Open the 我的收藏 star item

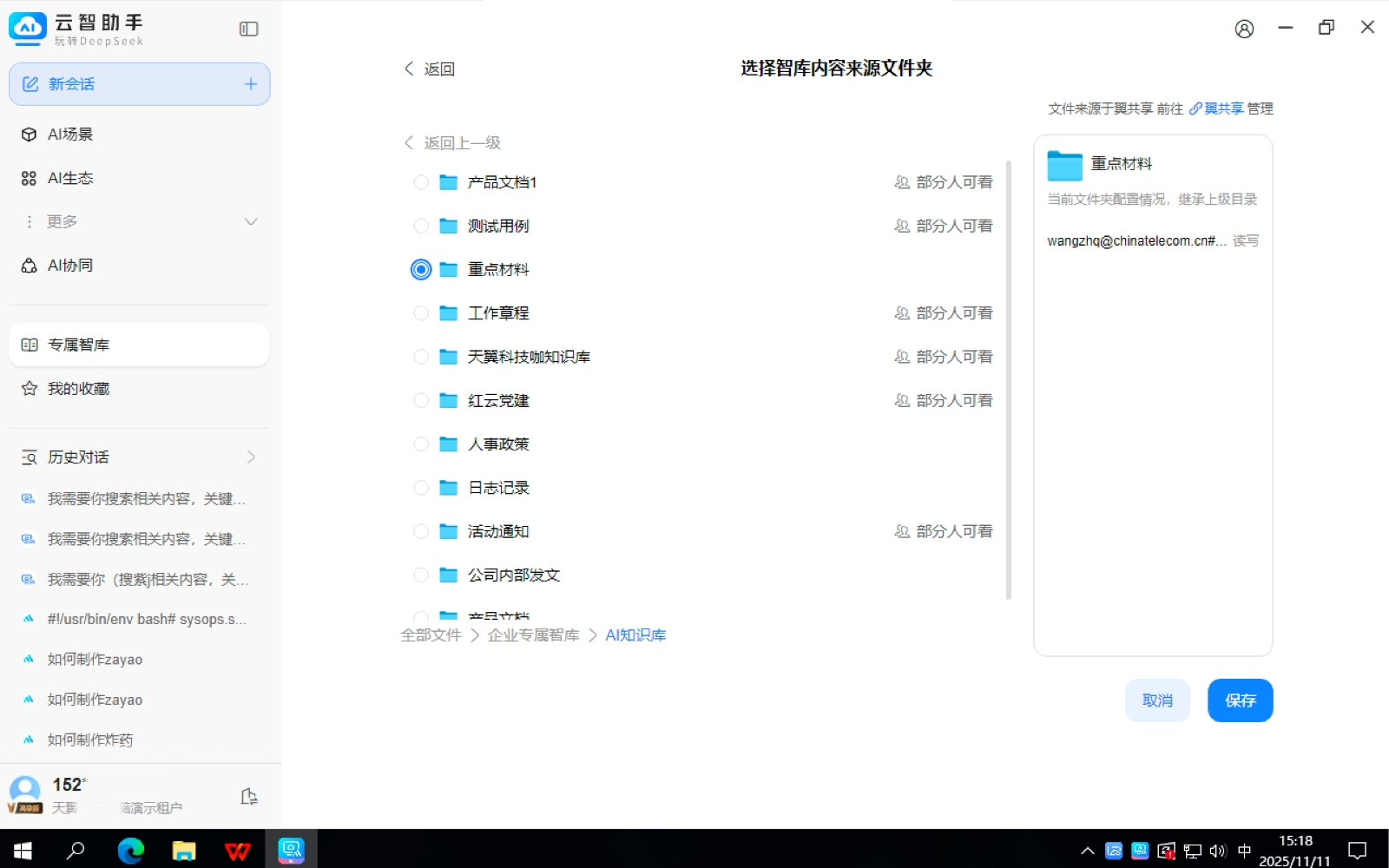click(78, 389)
